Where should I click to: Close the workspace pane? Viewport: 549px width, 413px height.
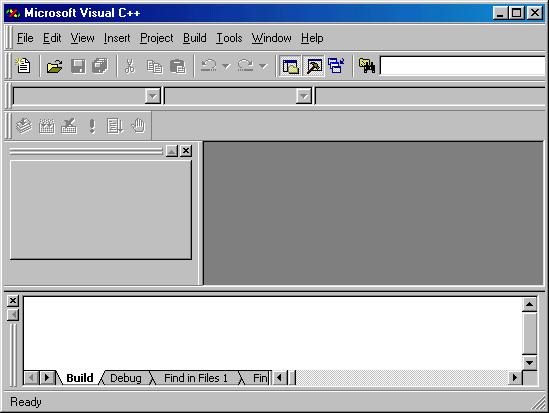[x=186, y=151]
